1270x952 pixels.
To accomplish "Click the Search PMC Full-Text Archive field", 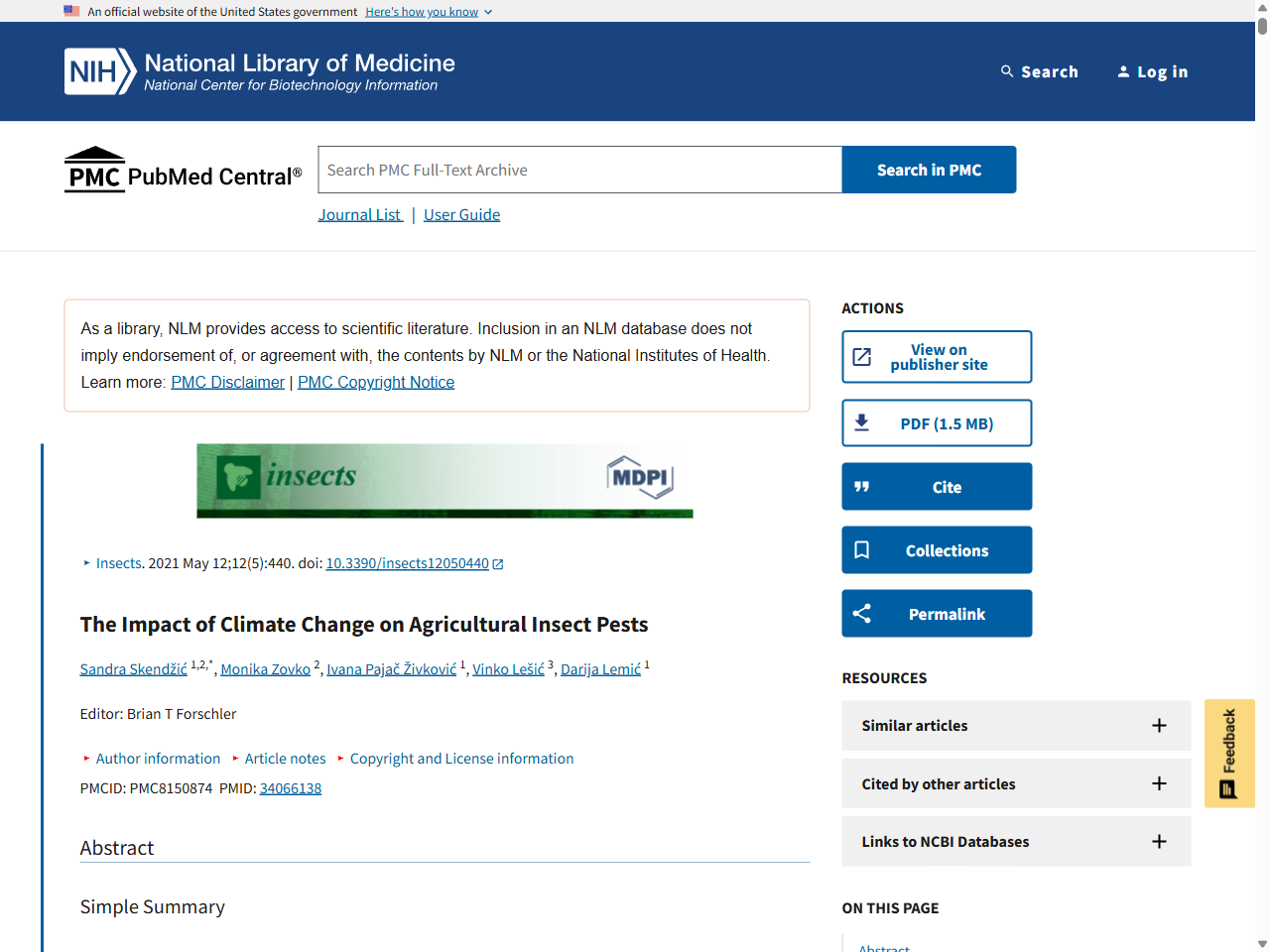I will (x=579, y=171).
